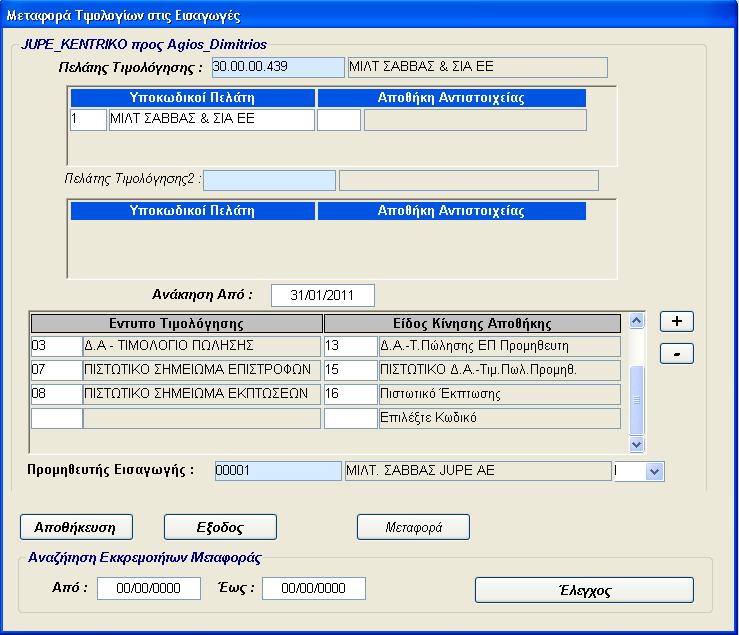Image resolution: width=739 pixels, height=635 pixels.
Task: Click customer name field next to 30.00.00.439
Action: 477,67
